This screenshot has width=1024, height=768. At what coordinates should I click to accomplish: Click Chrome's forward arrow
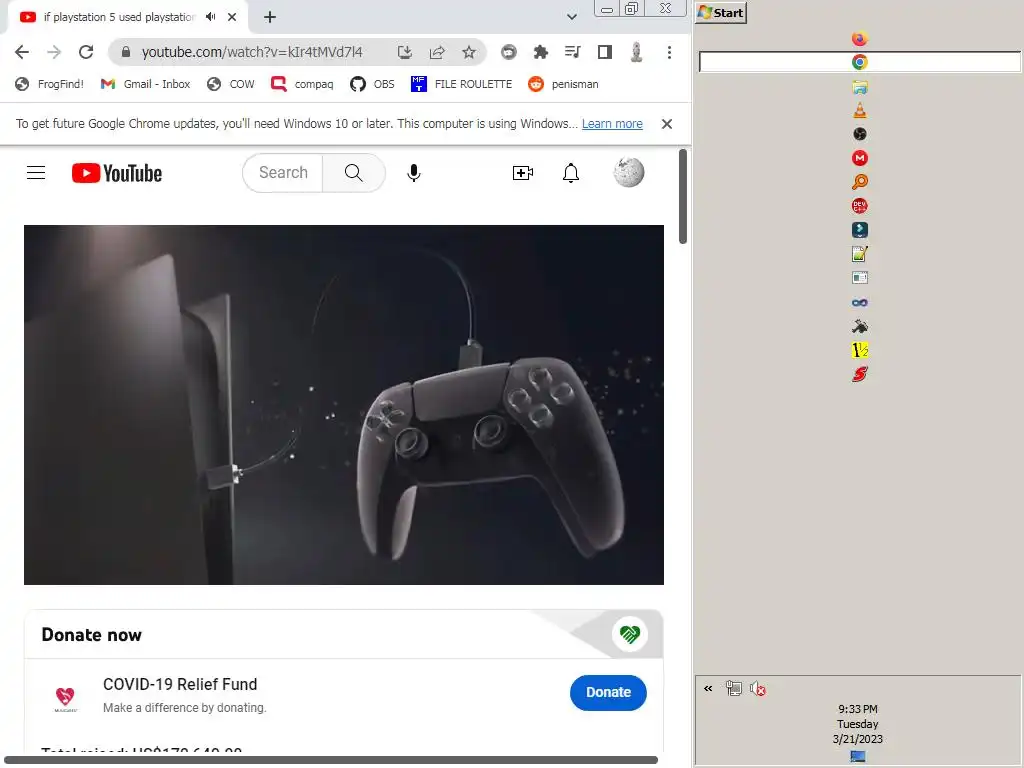[x=54, y=52]
